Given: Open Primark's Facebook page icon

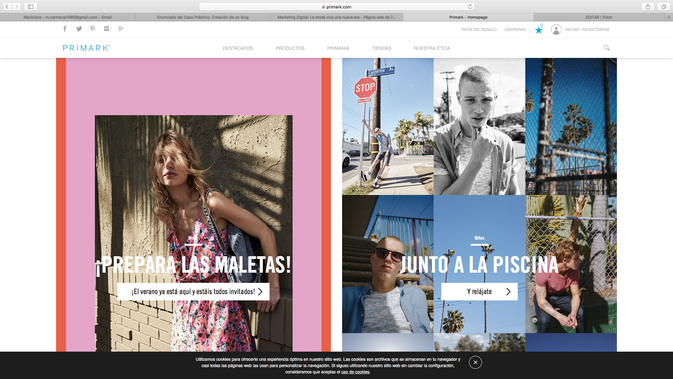Looking at the screenshot, I should point(65,29).
